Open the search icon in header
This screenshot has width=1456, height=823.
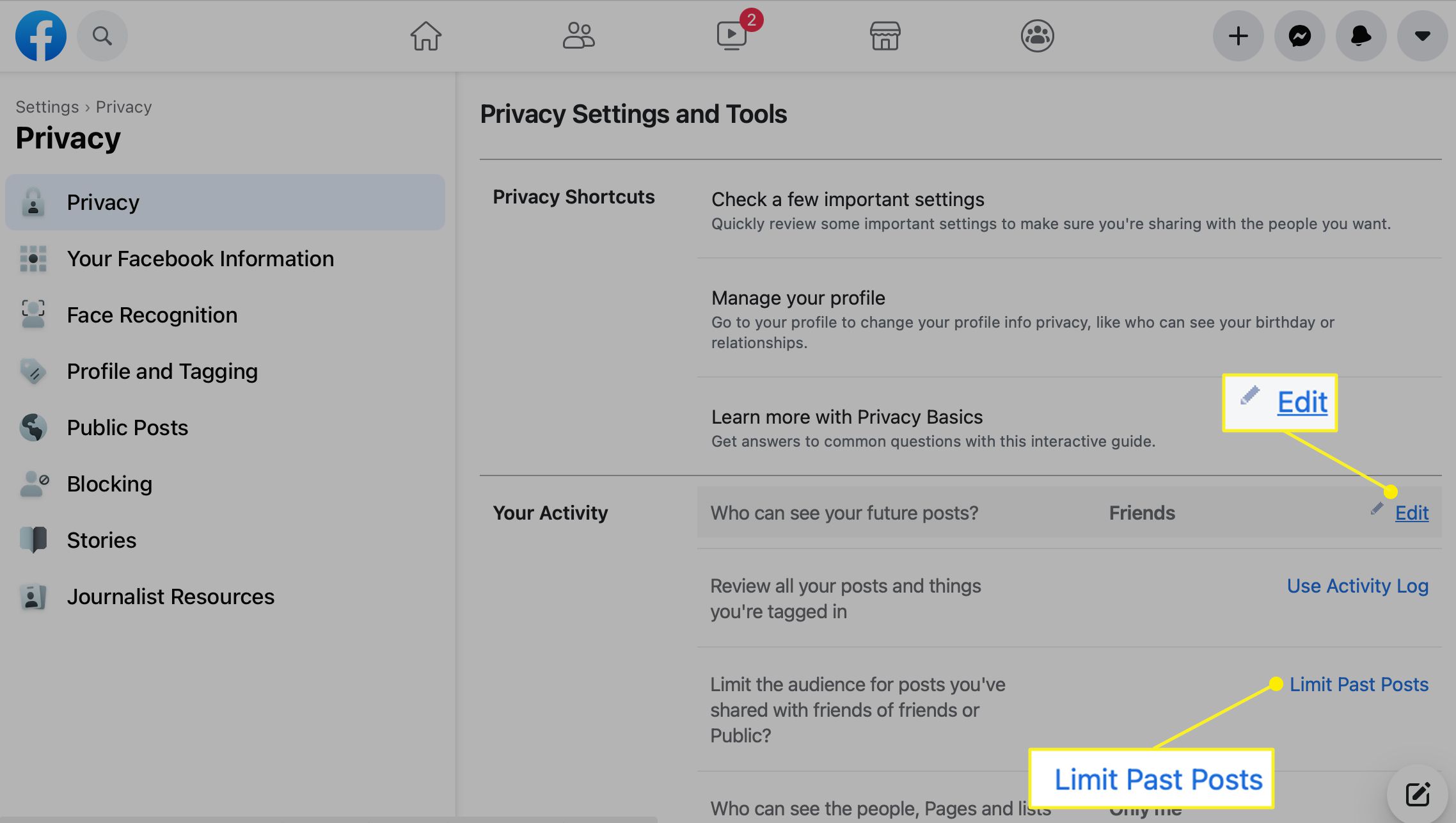pyautogui.click(x=102, y=36)
